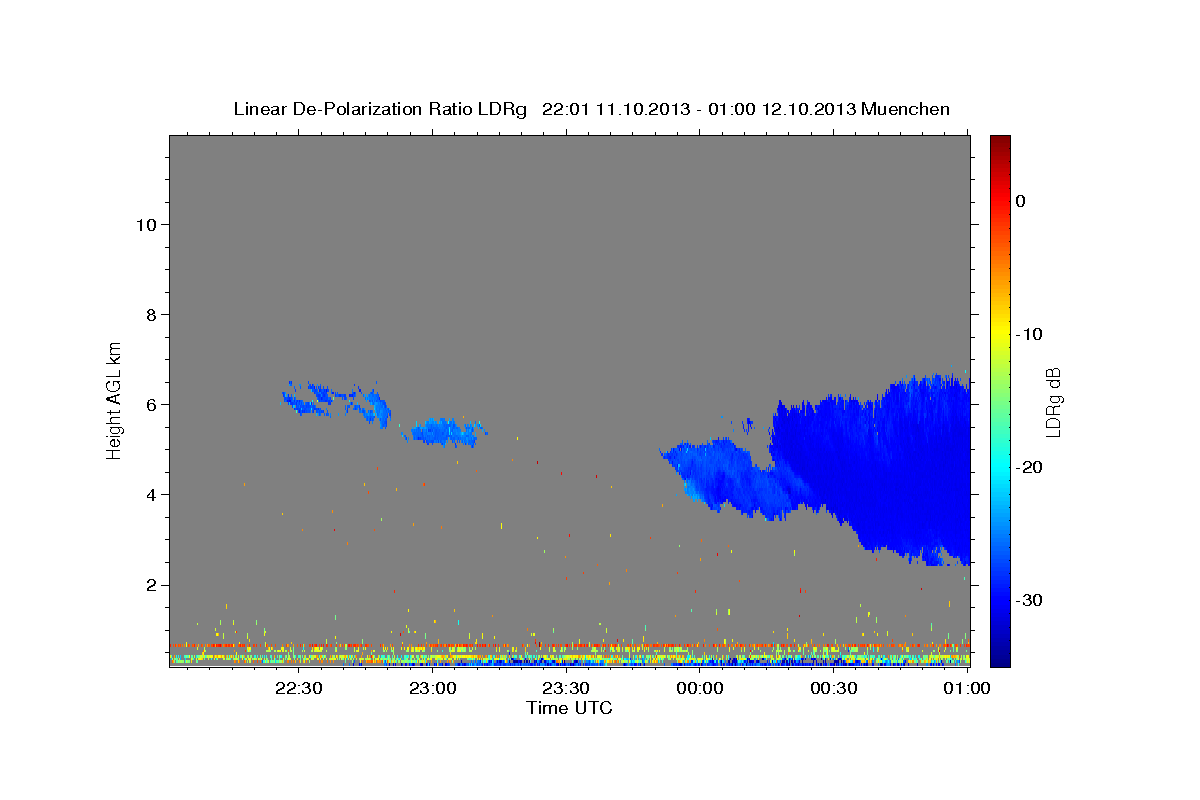The height and width of the screenshot is (800, 1200).
Task: Click the small cloud patch near 23:00
Action: coord(445,431)
